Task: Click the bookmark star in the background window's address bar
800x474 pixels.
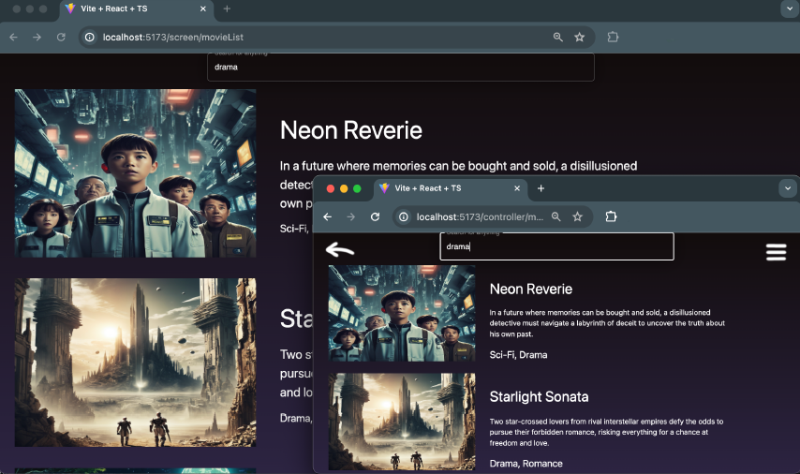Action: point(579,37)
